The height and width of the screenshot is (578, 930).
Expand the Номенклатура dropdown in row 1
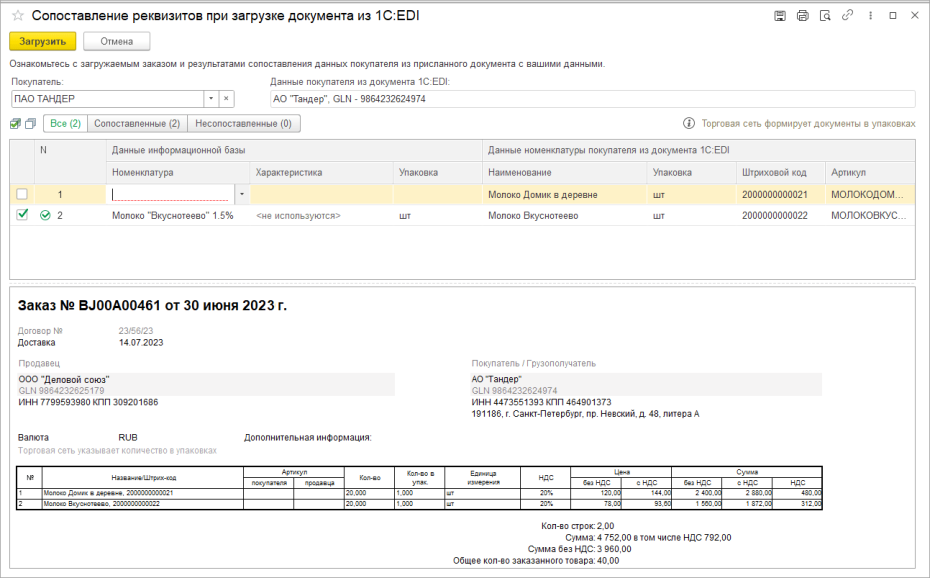tap(241, 194)
